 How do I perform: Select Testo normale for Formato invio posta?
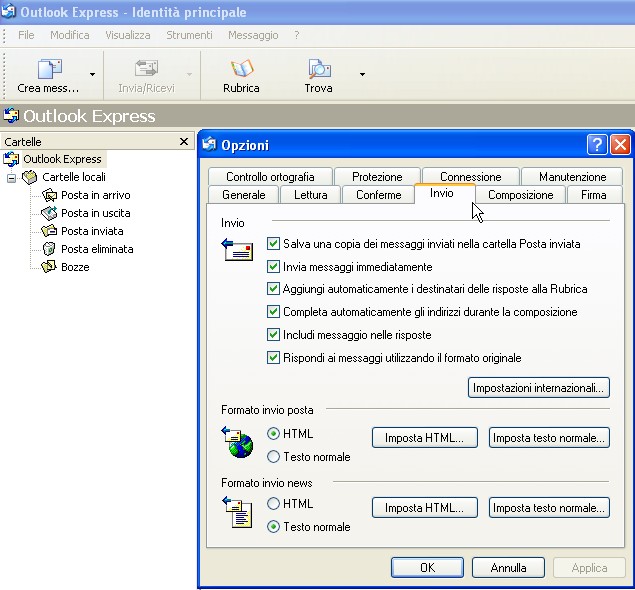[x=273, y=456]
